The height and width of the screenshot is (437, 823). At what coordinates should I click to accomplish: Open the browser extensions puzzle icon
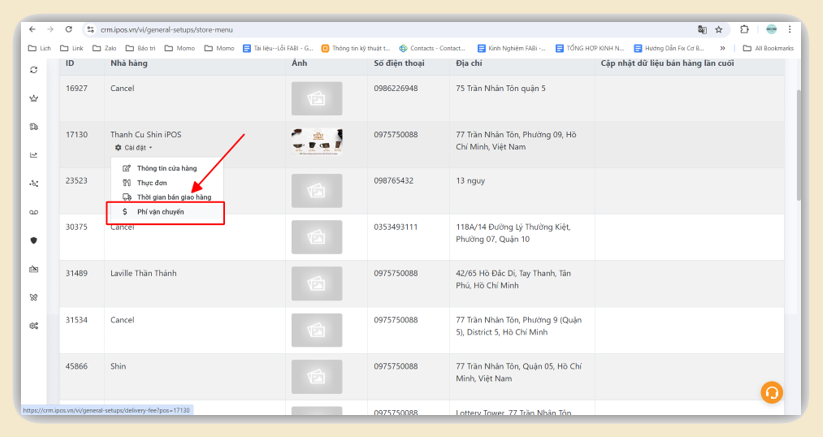(x=745, y=30)
